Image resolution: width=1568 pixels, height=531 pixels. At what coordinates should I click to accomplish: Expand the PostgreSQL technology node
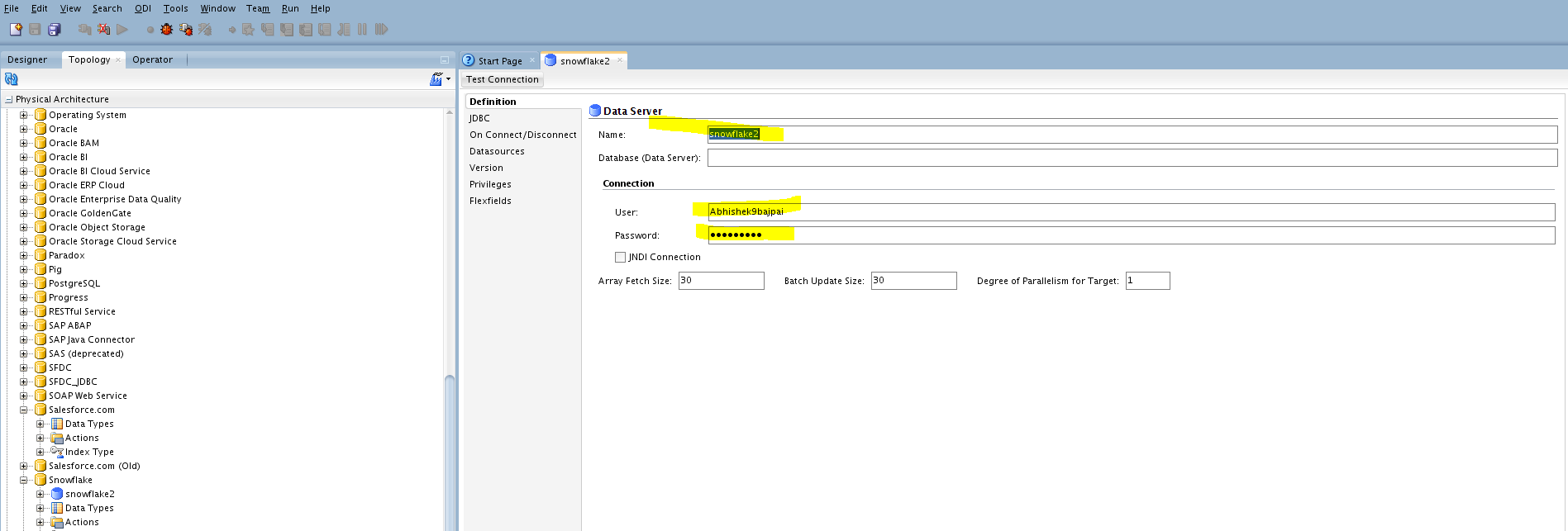coord(24,283)
